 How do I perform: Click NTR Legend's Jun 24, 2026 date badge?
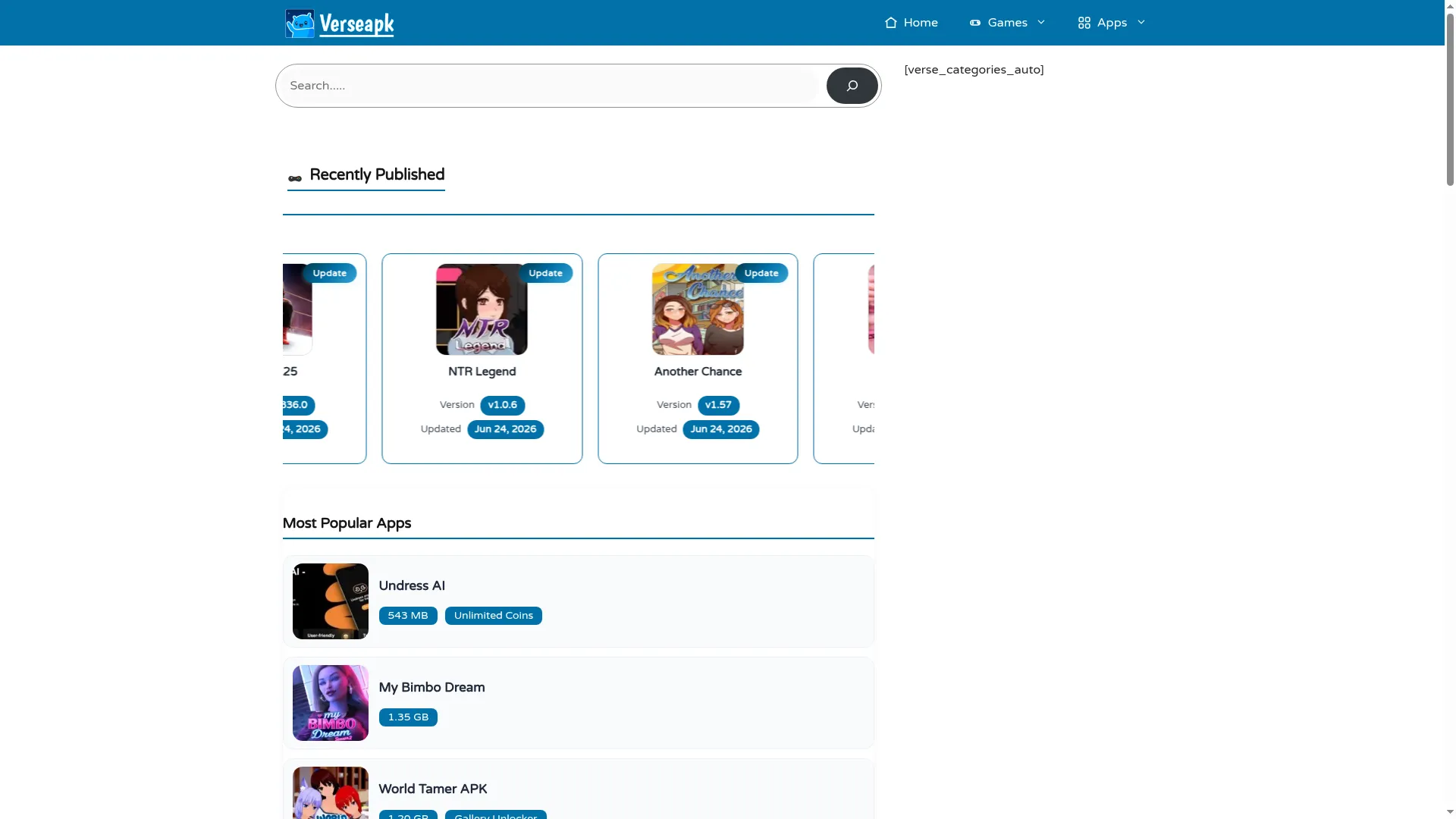pos(505,429)
